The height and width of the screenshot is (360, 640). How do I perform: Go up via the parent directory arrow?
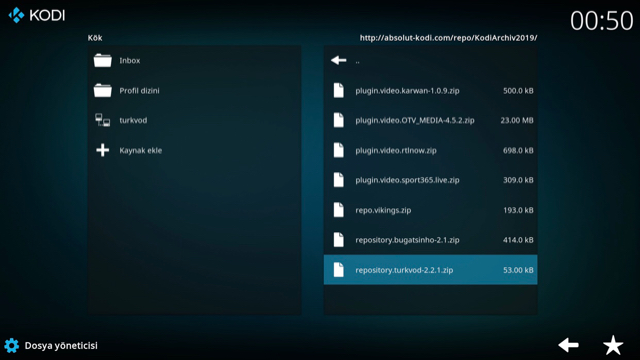[339, 60]
